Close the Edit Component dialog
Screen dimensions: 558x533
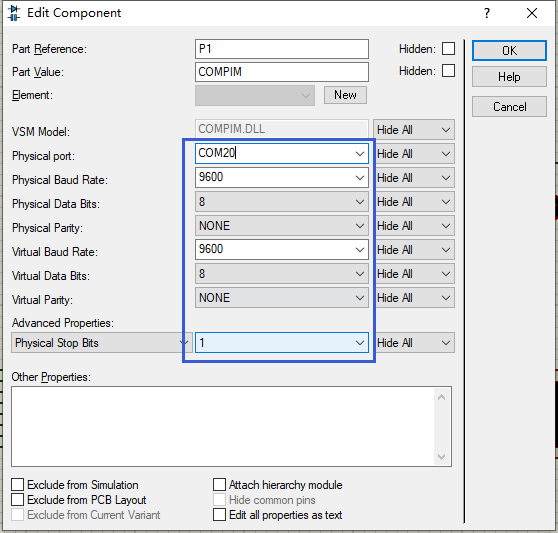tap(532, 13)
